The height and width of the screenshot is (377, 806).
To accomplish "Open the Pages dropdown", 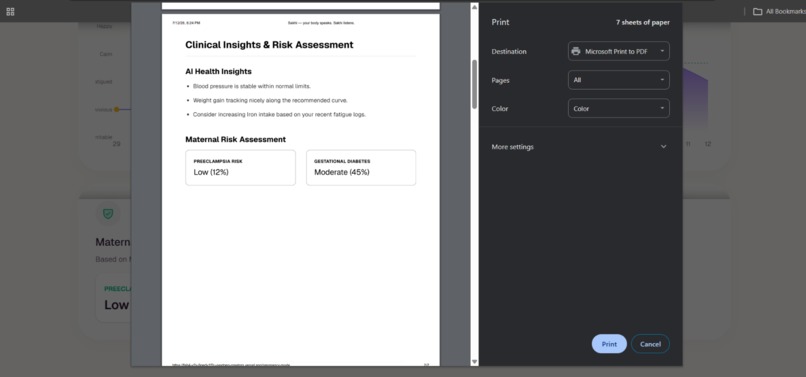I will pyautogui.click(x=618, y=80).
